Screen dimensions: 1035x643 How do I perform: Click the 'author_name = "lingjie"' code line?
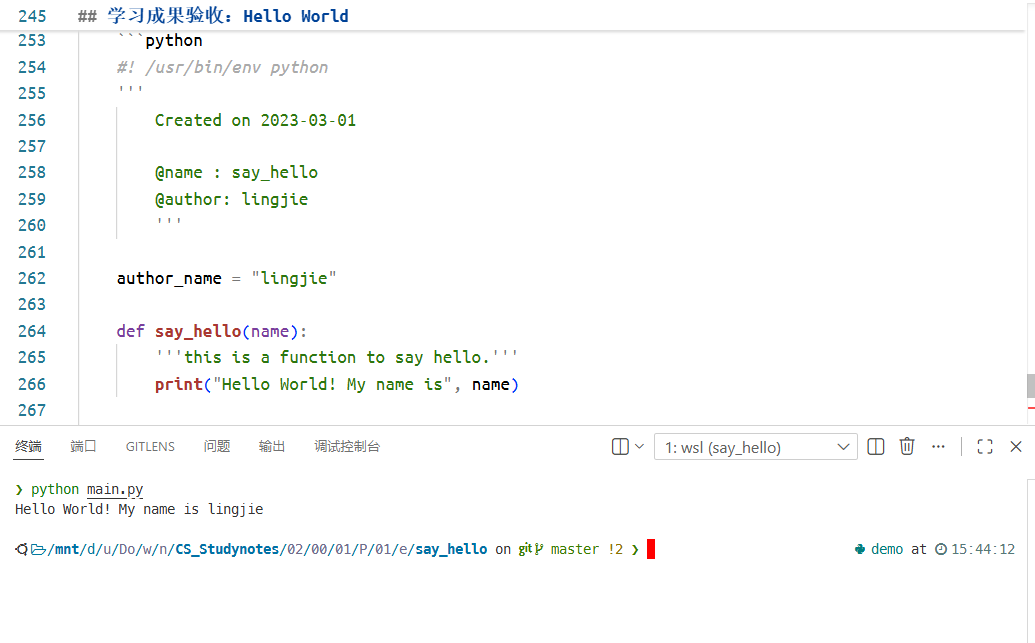click(x=226, y=279)
